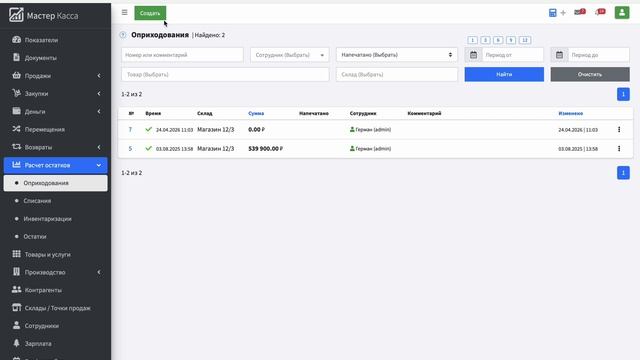Click the 539 900.00 ₽ amount cell
The image size is (640, 360).
point(265,149)
